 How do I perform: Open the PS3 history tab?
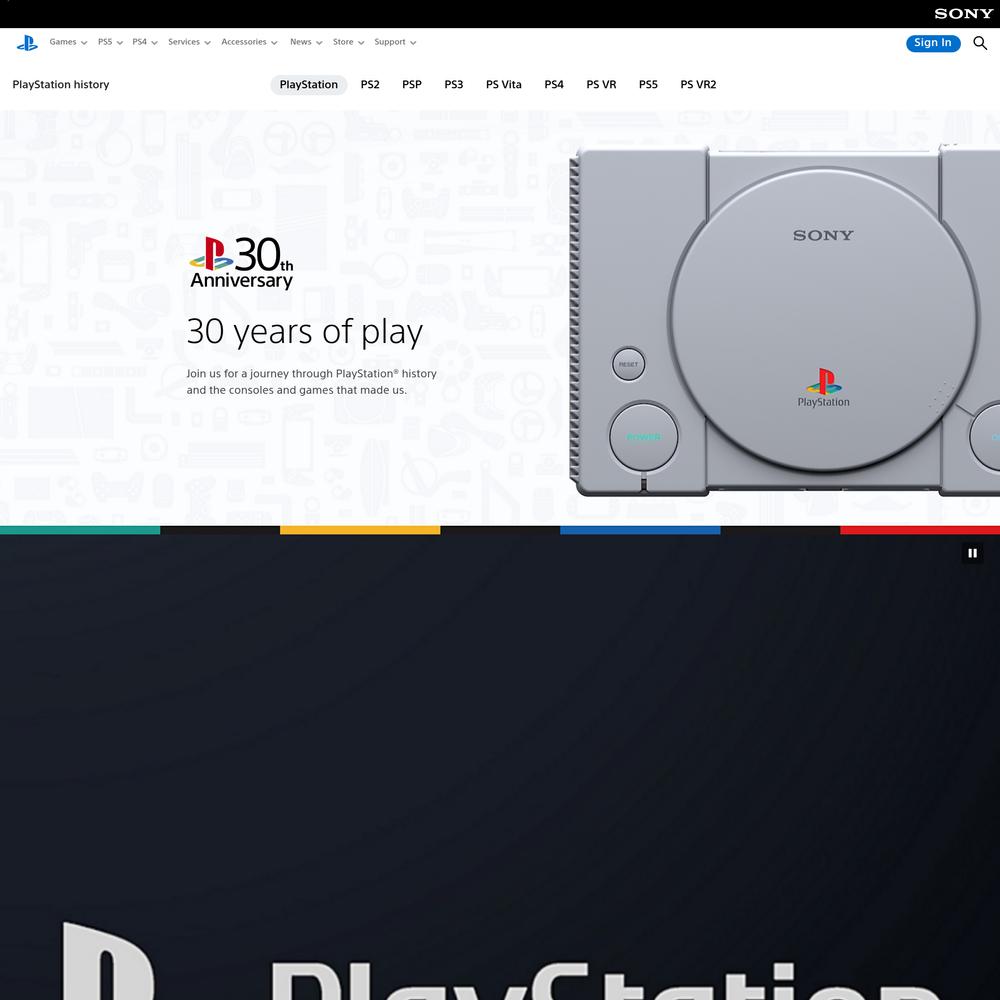point(453,85)
